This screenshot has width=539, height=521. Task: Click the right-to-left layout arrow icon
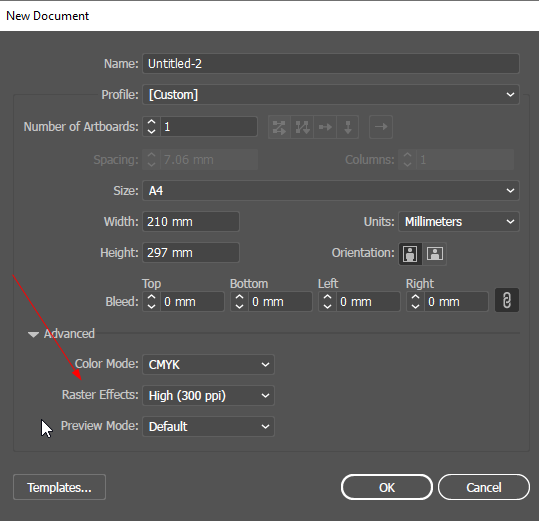pyautogui.click(x=381, y=127)
